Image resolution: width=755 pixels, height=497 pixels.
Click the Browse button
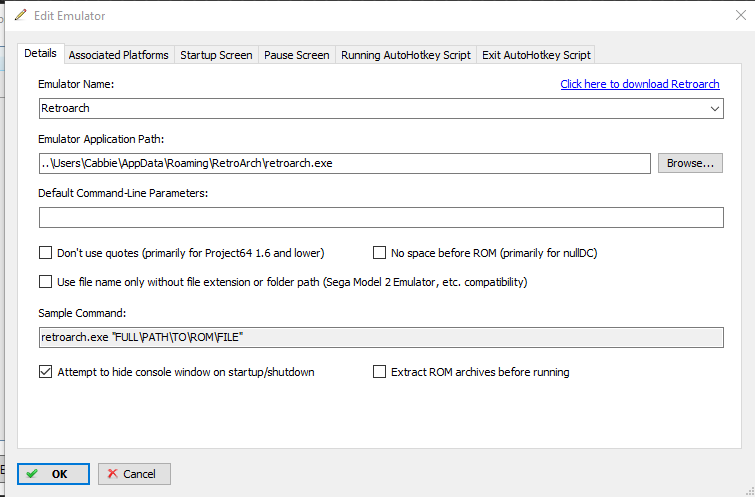tap(690, 163)
